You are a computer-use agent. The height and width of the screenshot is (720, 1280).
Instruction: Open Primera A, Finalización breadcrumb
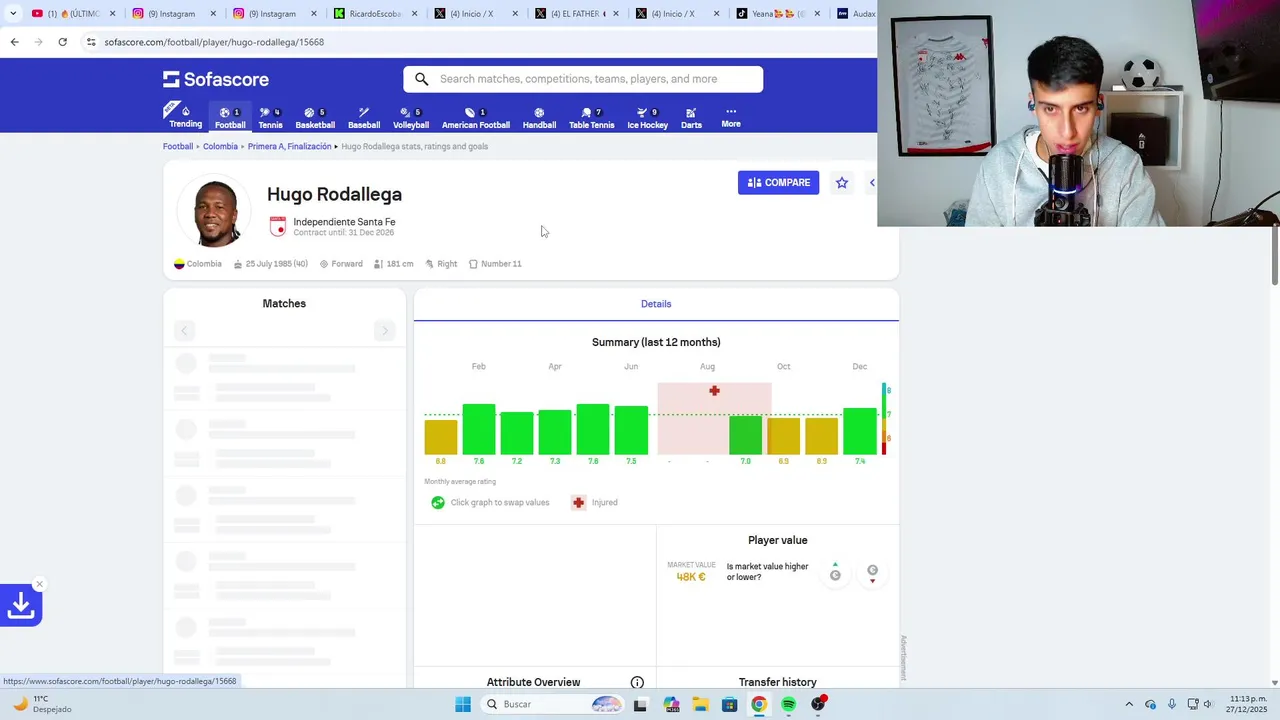tap(289, 146)
